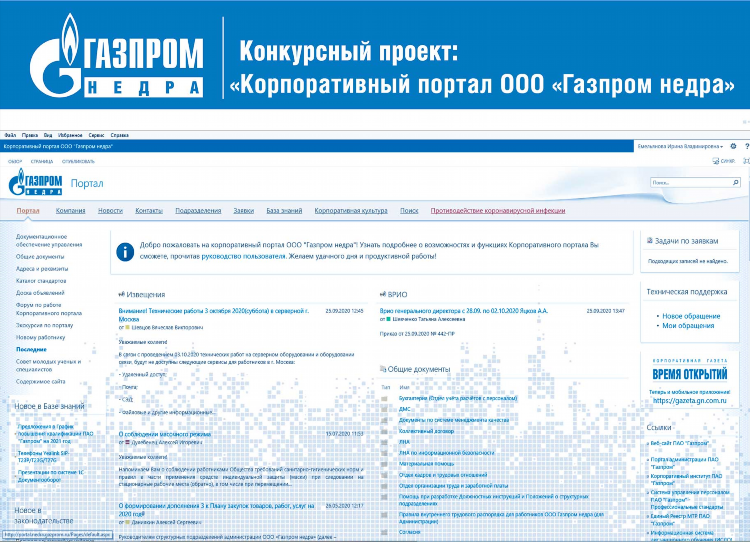Open the Сервис menu
This screenshot has height=542, width=750.
click(97, 135)
